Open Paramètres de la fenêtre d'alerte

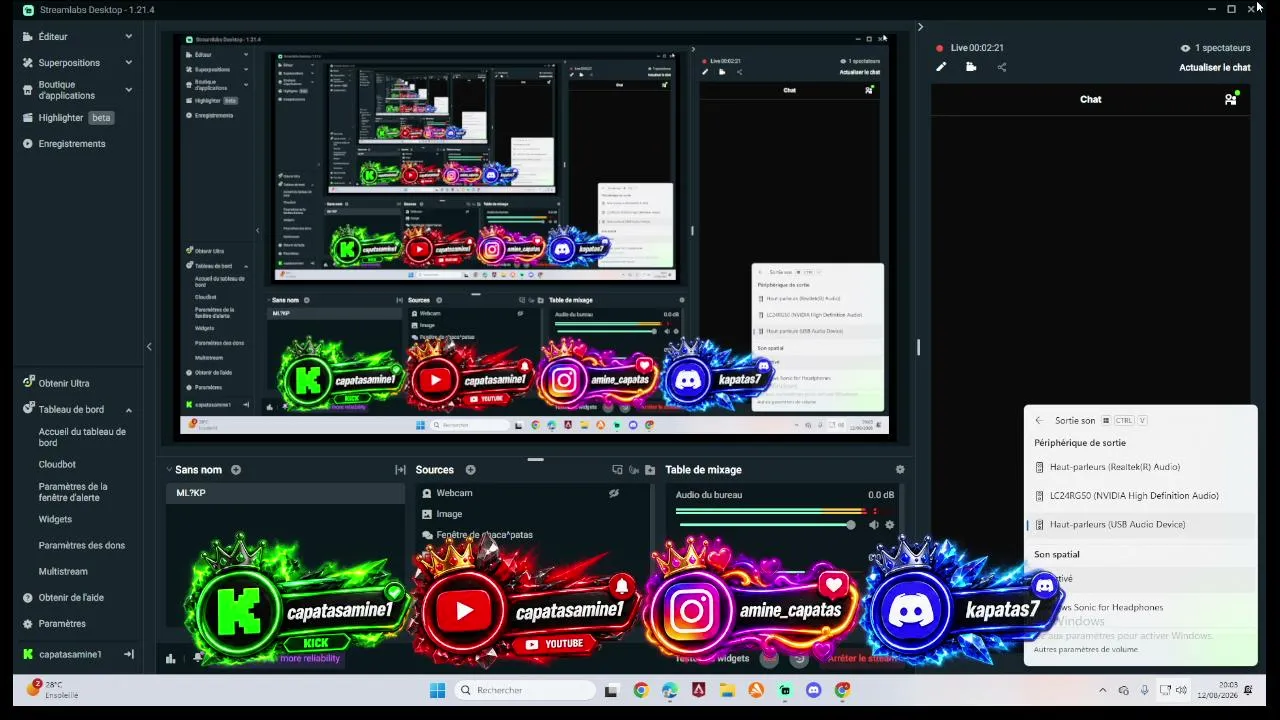(73, 492)
